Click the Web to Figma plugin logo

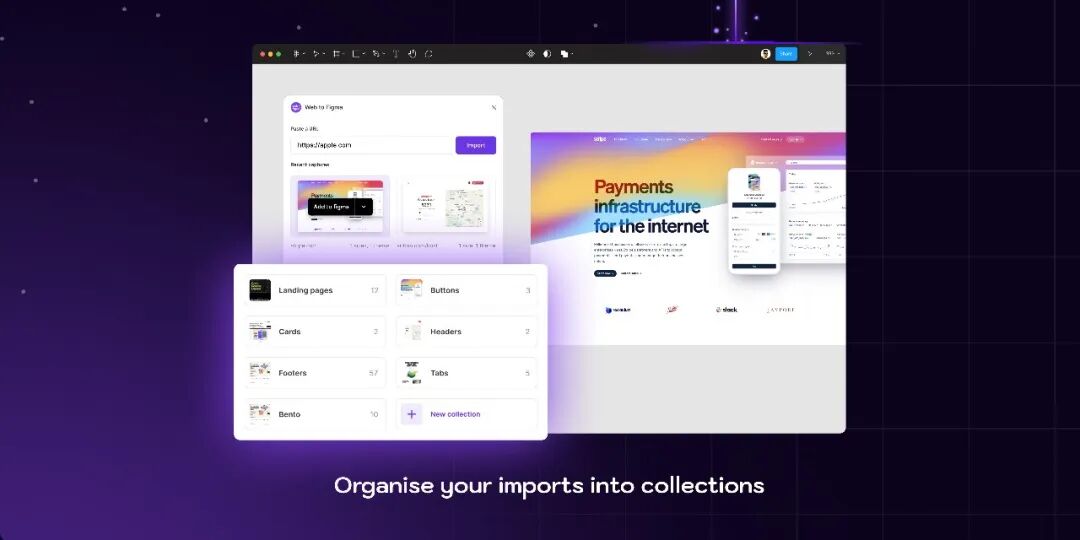296,107
